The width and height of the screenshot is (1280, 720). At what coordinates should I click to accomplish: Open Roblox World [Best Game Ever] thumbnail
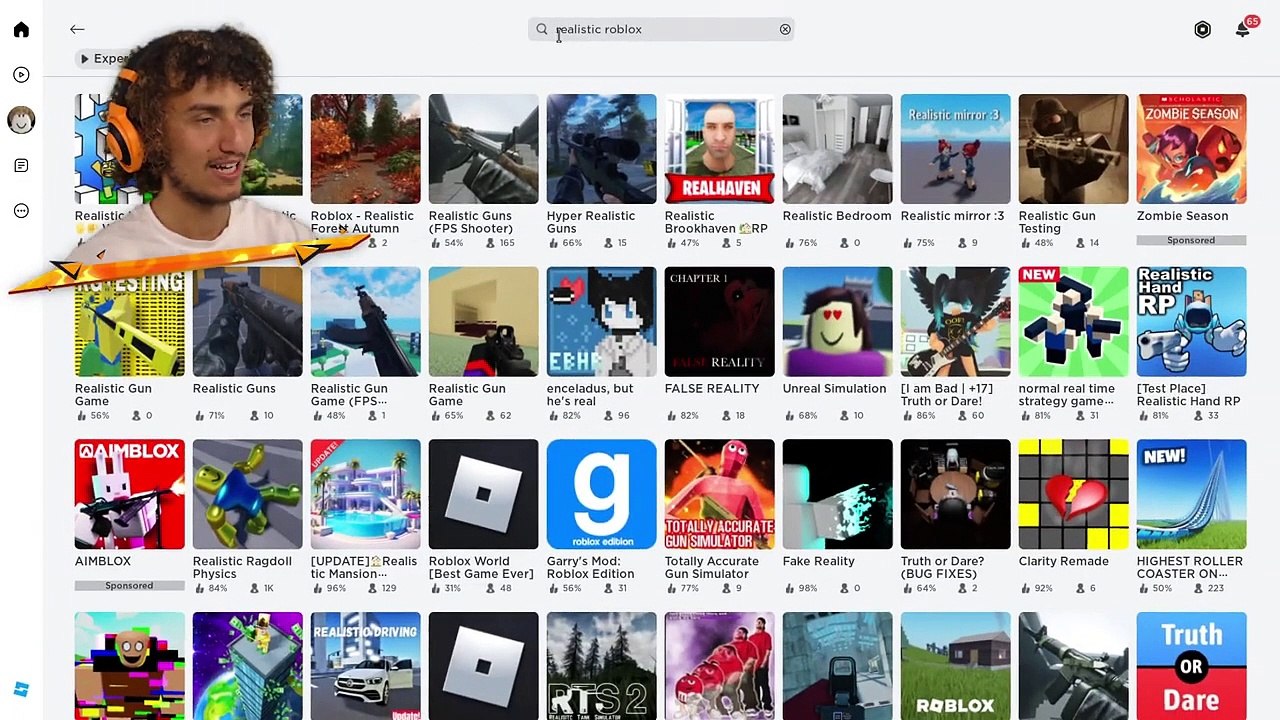pyautogui.click(x=483, y=494)
